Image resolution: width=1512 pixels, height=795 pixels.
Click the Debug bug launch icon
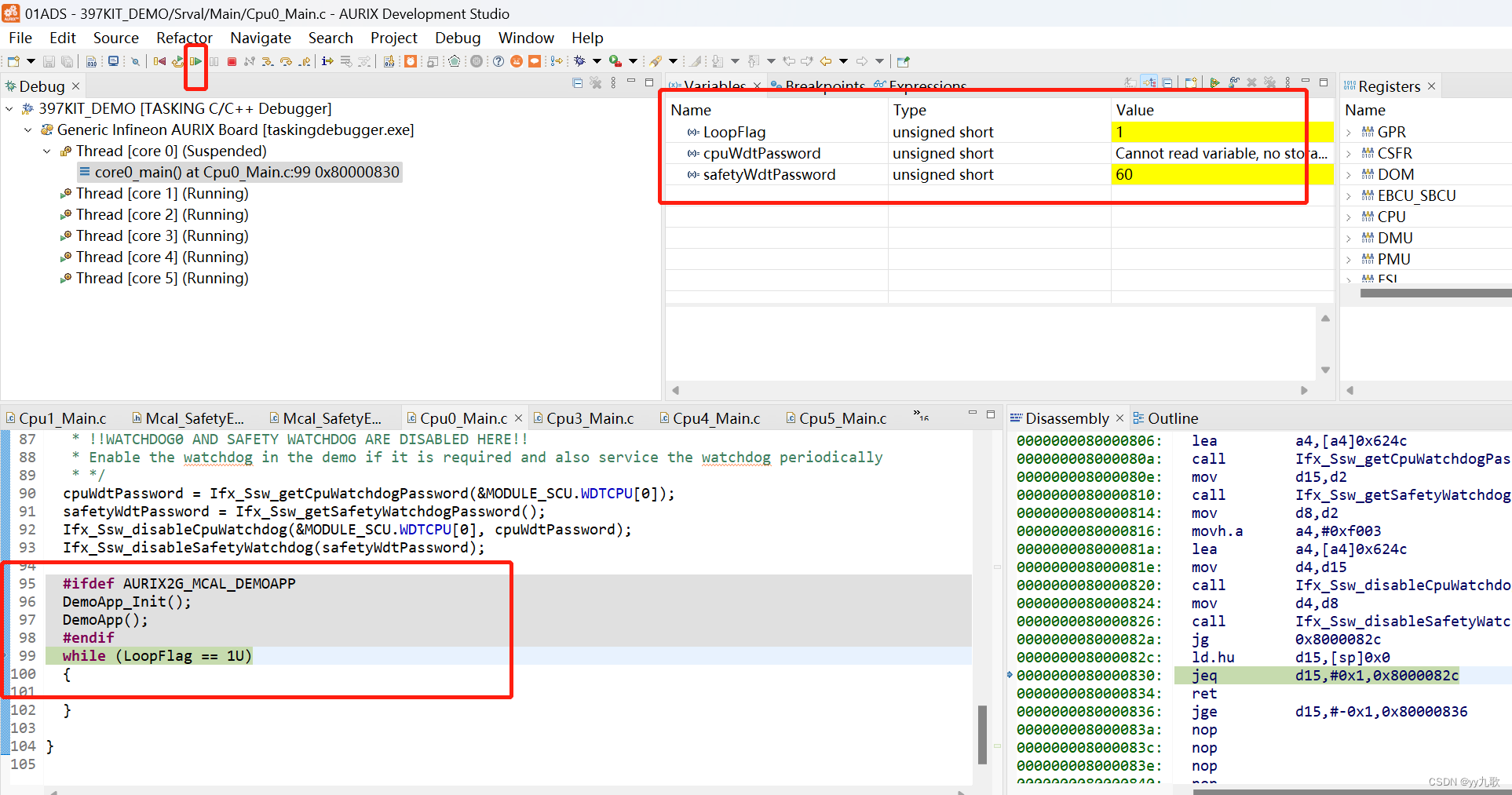tap(579, 61)
